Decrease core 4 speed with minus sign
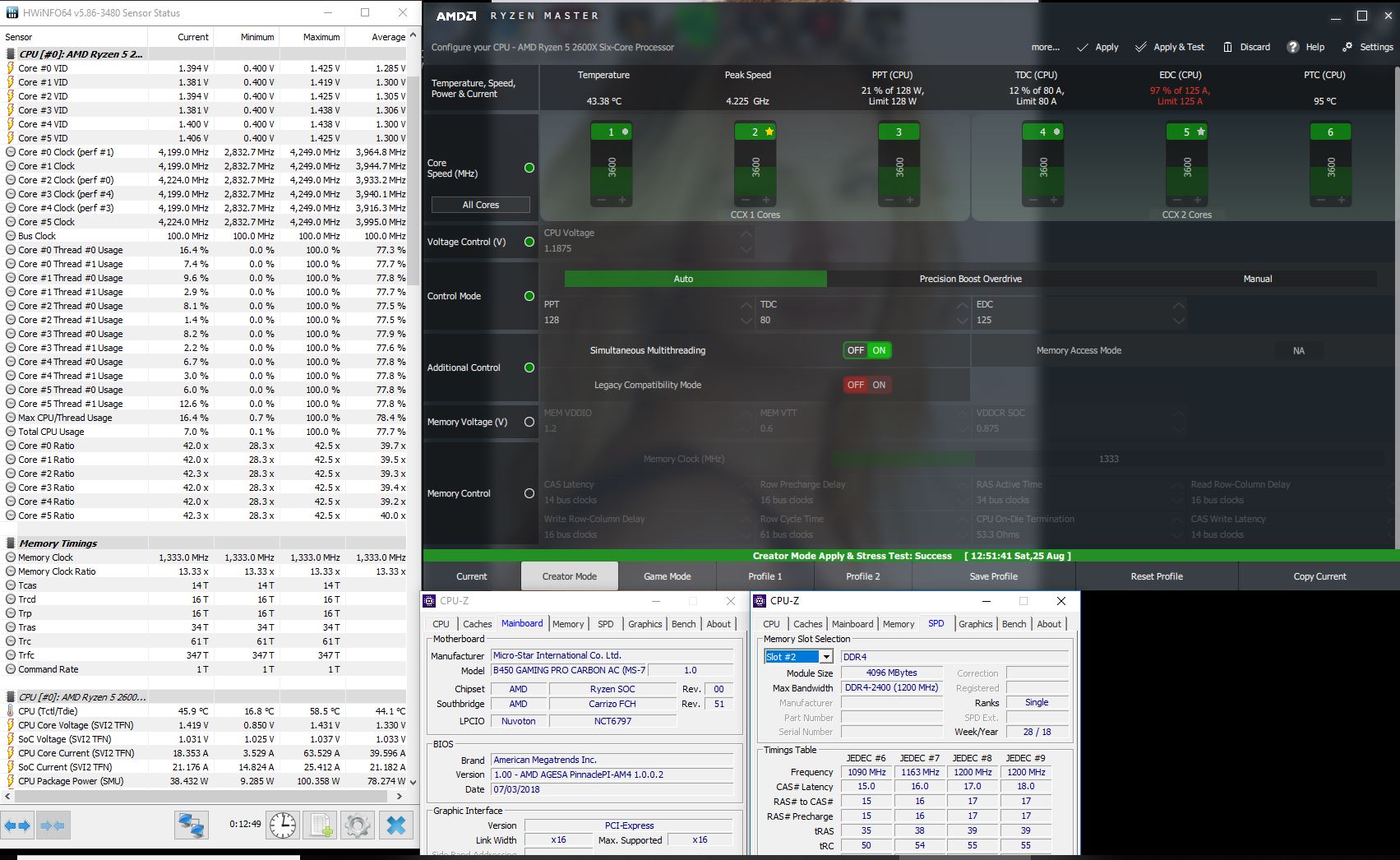The height and width of the screenshot is (860, 1400). 1033,200
